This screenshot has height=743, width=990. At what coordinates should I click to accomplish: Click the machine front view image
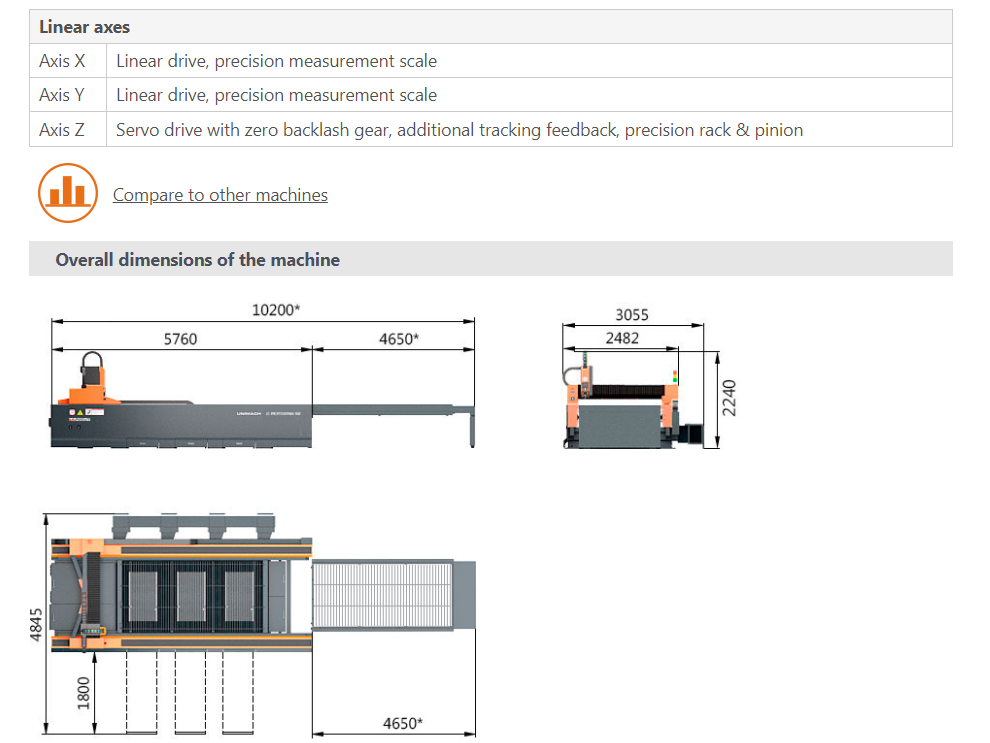tap(632, 401)
